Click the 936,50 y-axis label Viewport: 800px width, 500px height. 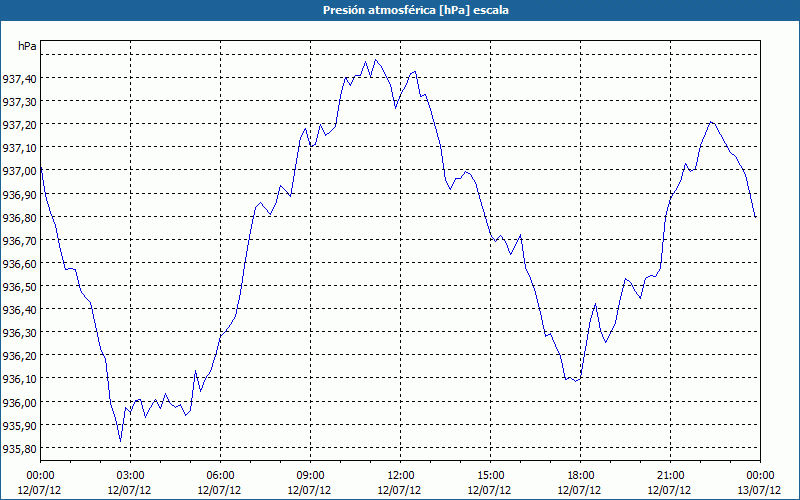point(19,286)
